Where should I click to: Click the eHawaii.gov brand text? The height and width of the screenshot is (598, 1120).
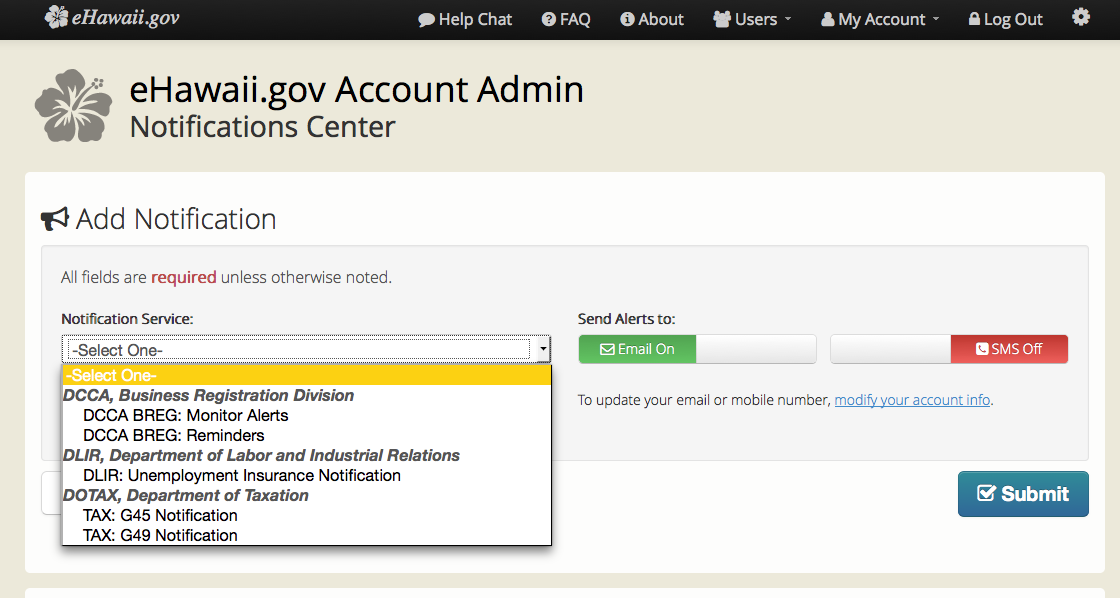126,17
